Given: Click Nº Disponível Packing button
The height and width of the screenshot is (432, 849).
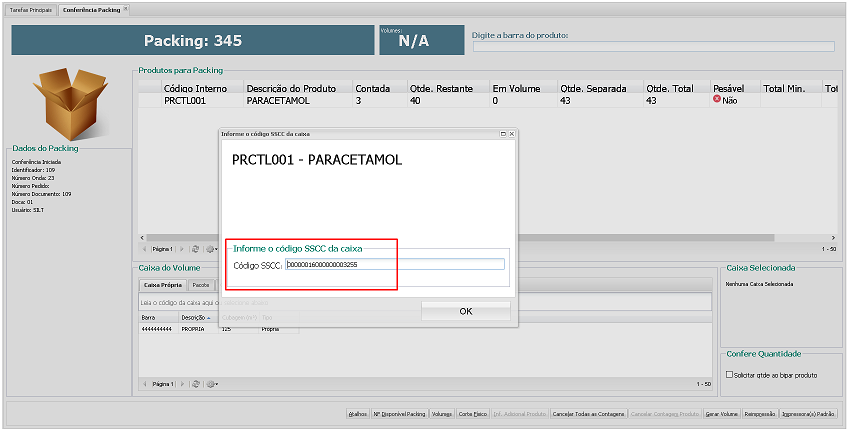Looking at the screenshot, I should pos(400,414).
